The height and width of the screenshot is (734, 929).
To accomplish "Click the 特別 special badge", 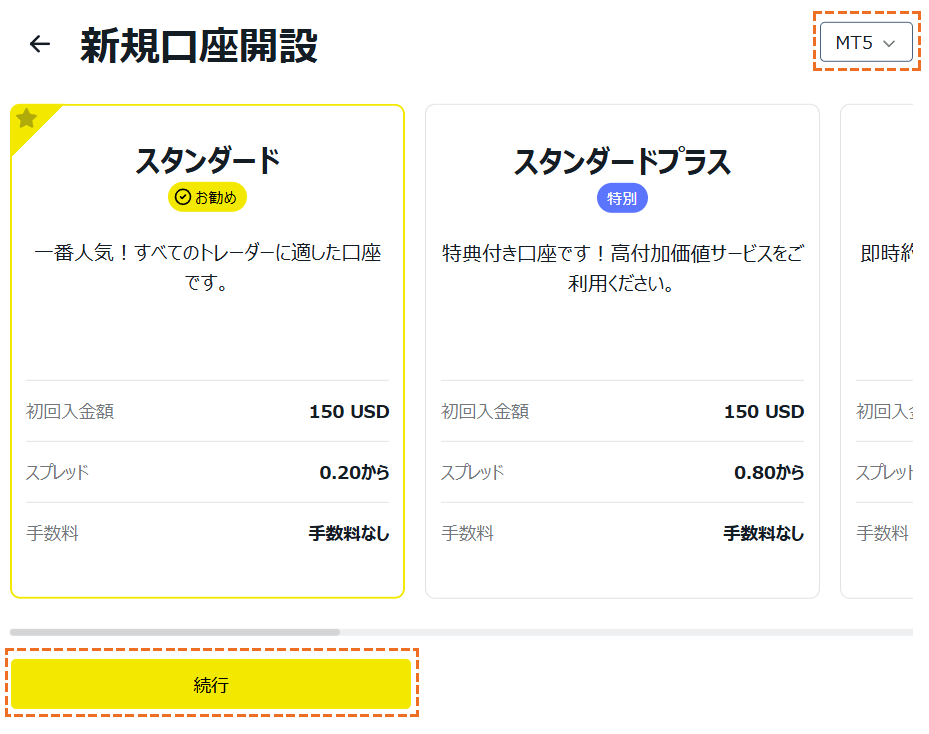I will [x=622, y=198].
